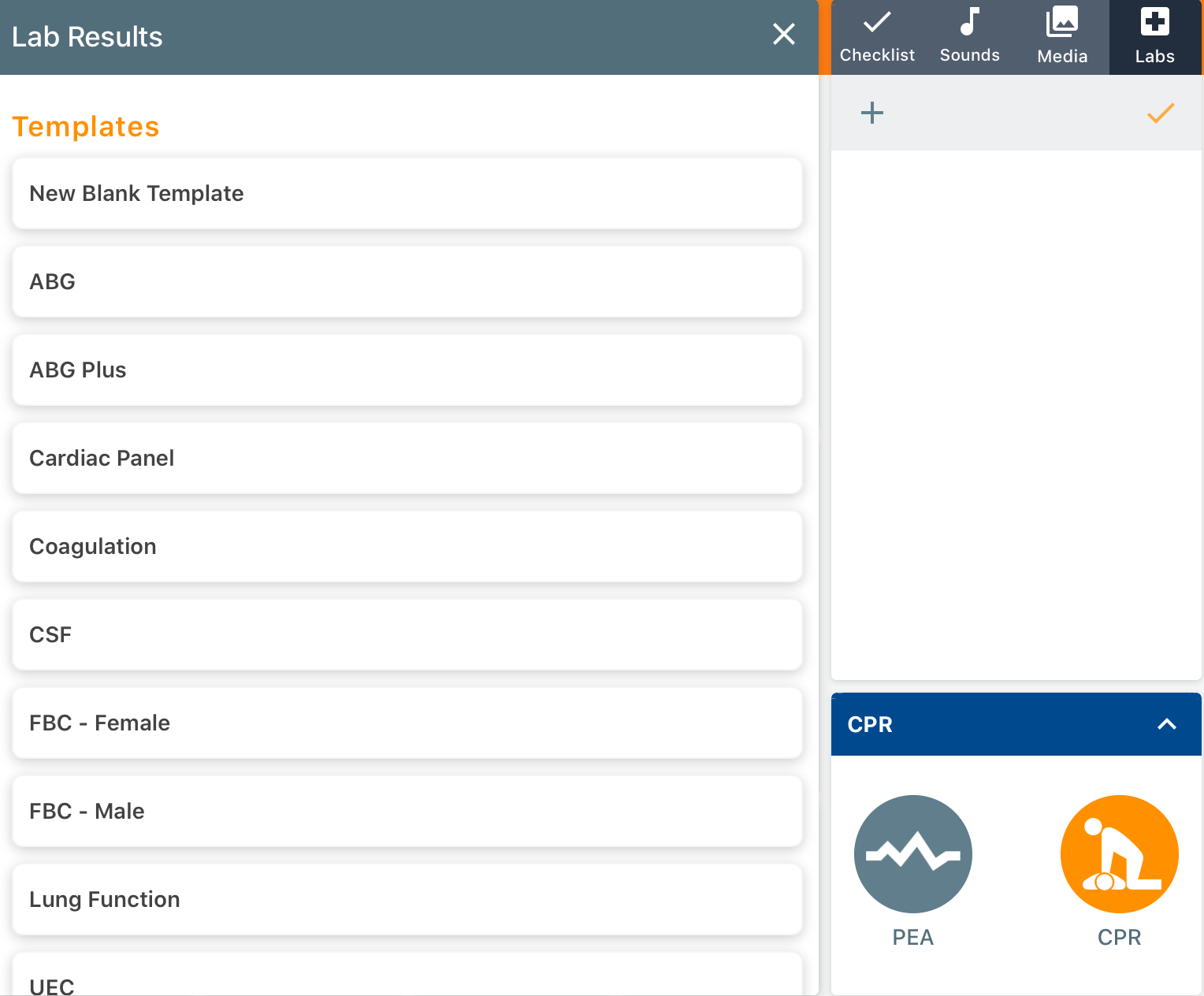Collapse the CPR section
Screen dimensions: 1204x996
(1166, 724)
